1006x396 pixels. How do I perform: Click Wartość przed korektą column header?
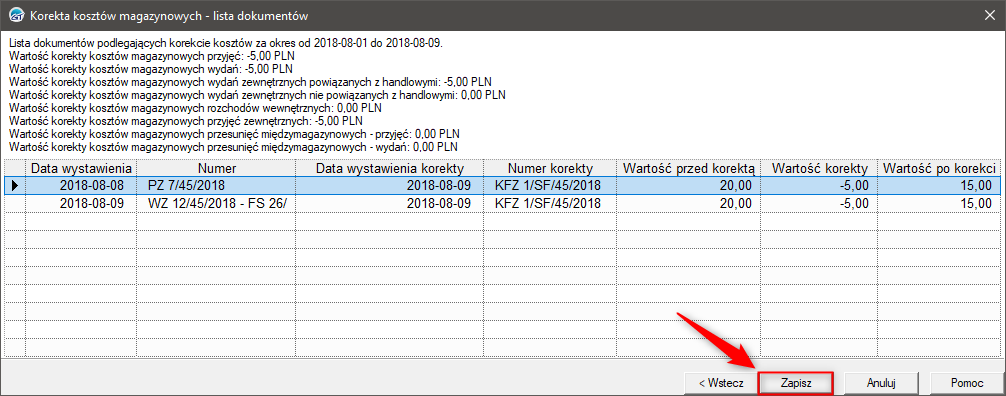tap(688, 168)
